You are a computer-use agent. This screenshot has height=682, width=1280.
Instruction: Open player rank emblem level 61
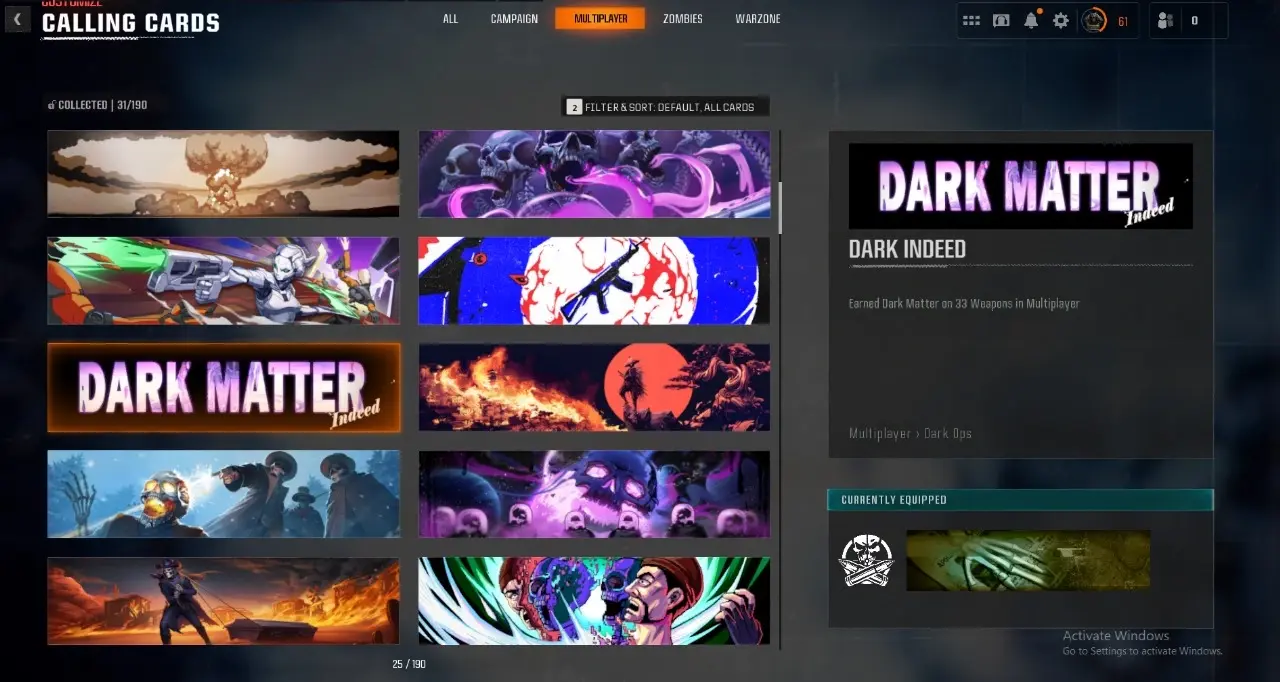1094,20
